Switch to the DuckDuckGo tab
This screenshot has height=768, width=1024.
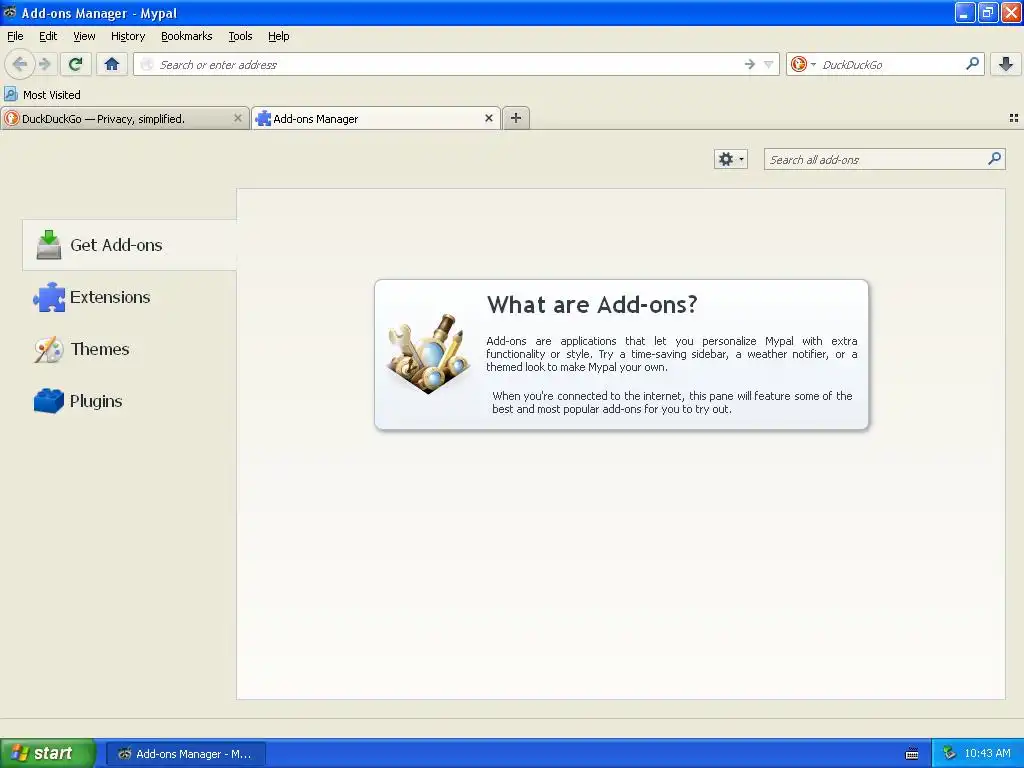click(124, 119)
